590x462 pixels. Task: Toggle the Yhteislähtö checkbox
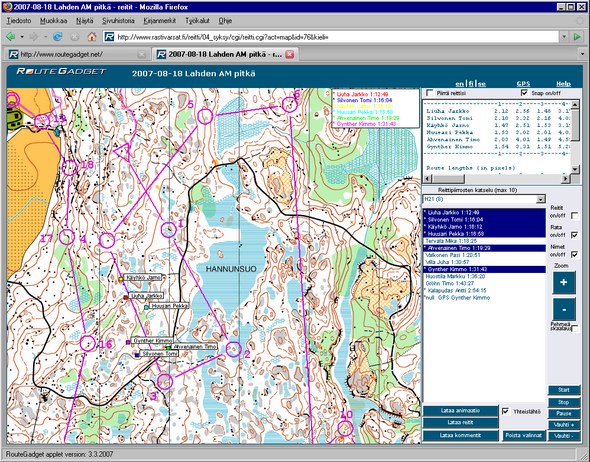point(506,411)
